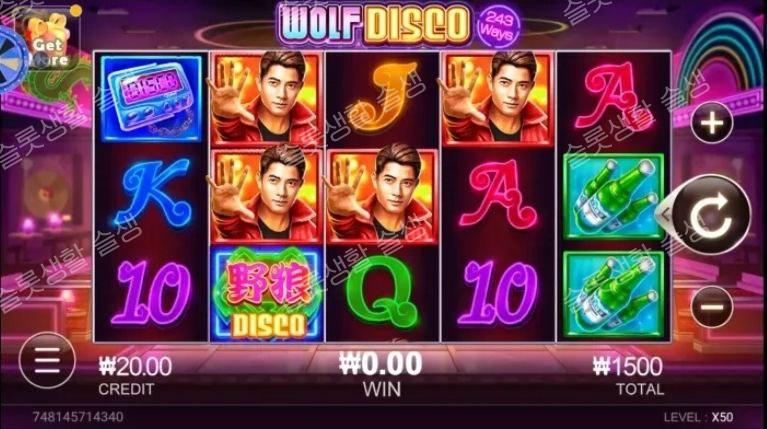Screen dimensions: 767x429
Task: Click bottom green bottles symbol
Action: pos(613,294)
